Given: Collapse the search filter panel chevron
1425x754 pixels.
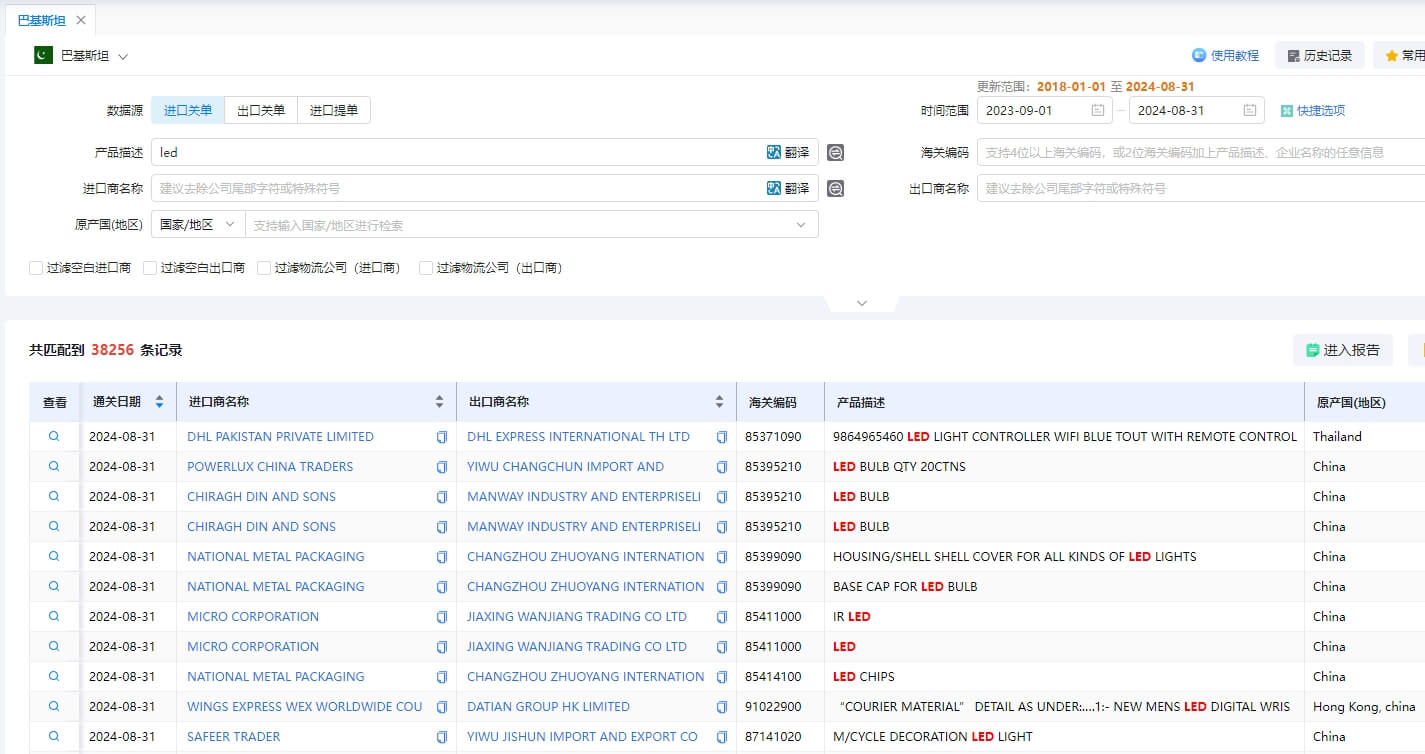Looking at the screenshot, I should (862, 303).
